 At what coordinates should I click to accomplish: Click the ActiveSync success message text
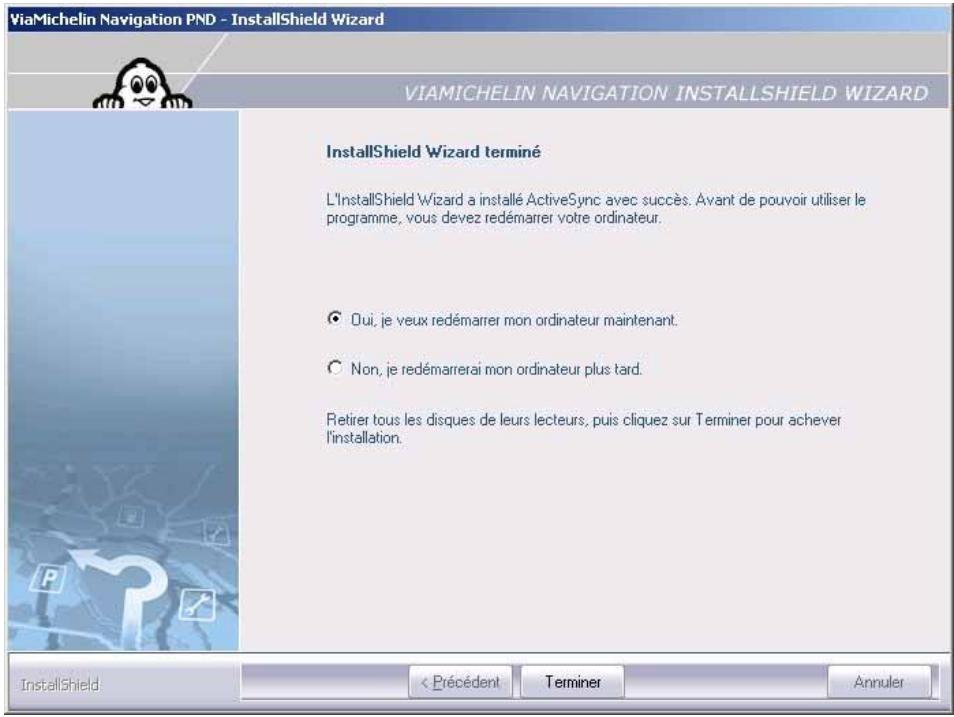coord(596,209)
